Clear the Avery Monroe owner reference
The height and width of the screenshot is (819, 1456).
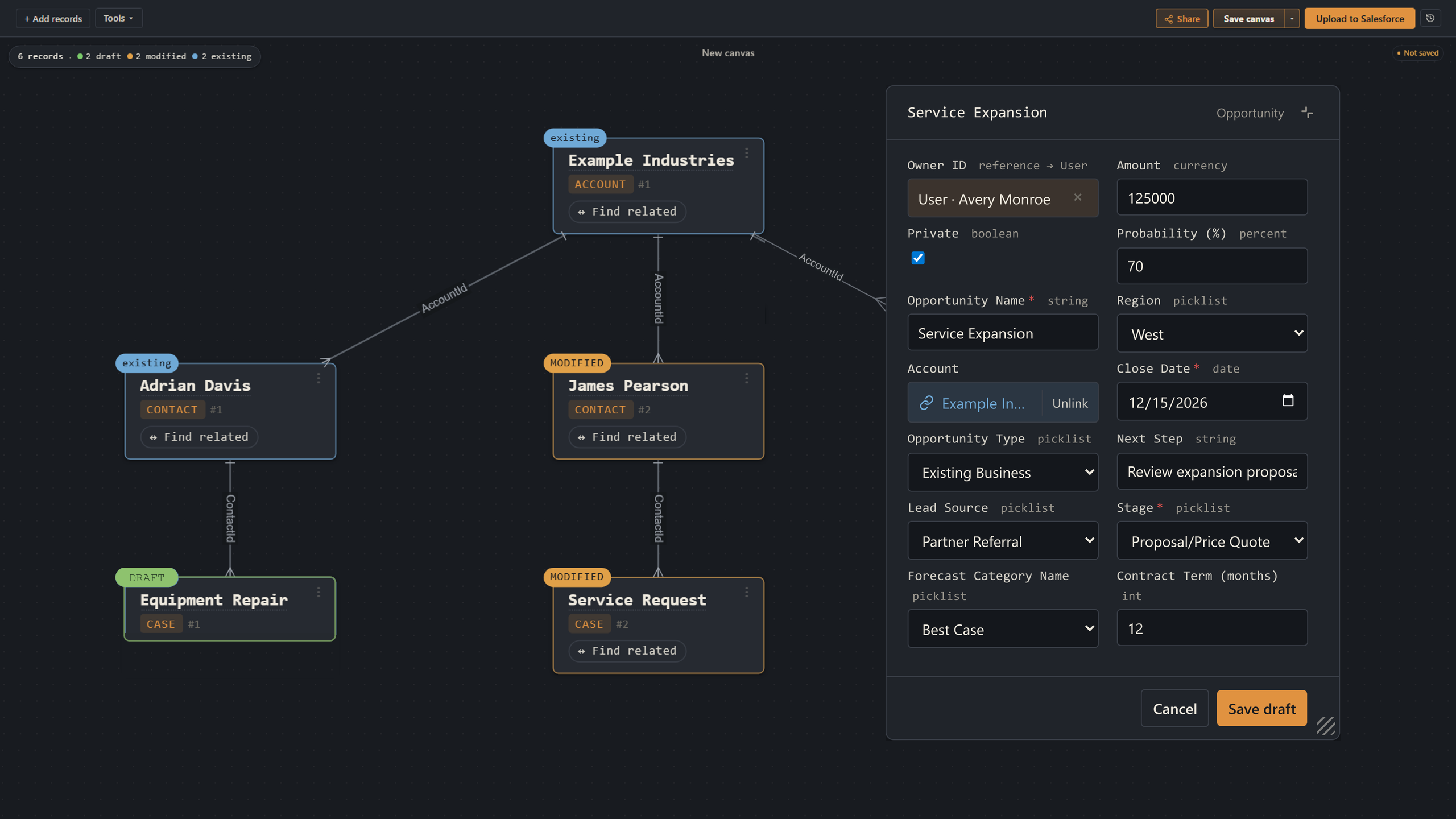1078,197
